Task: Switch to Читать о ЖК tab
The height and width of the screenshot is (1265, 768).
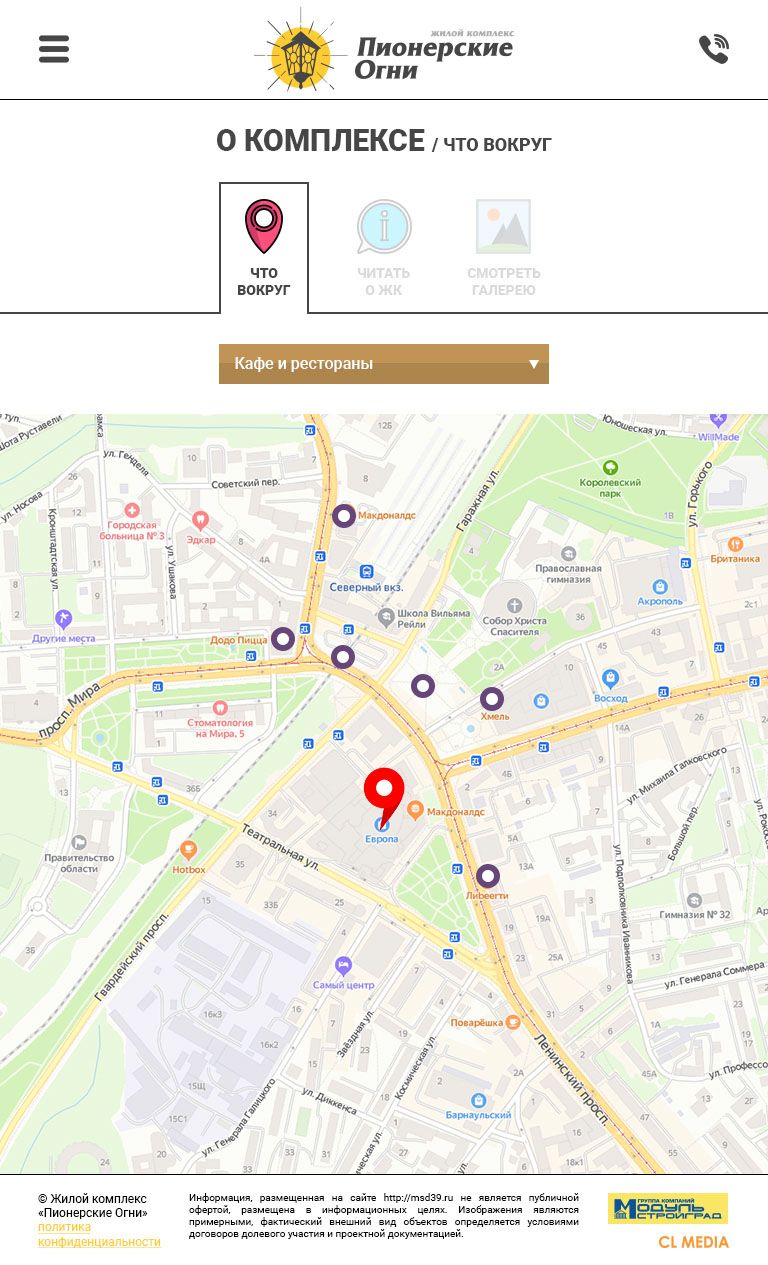Action: click(x=384, y=248)
